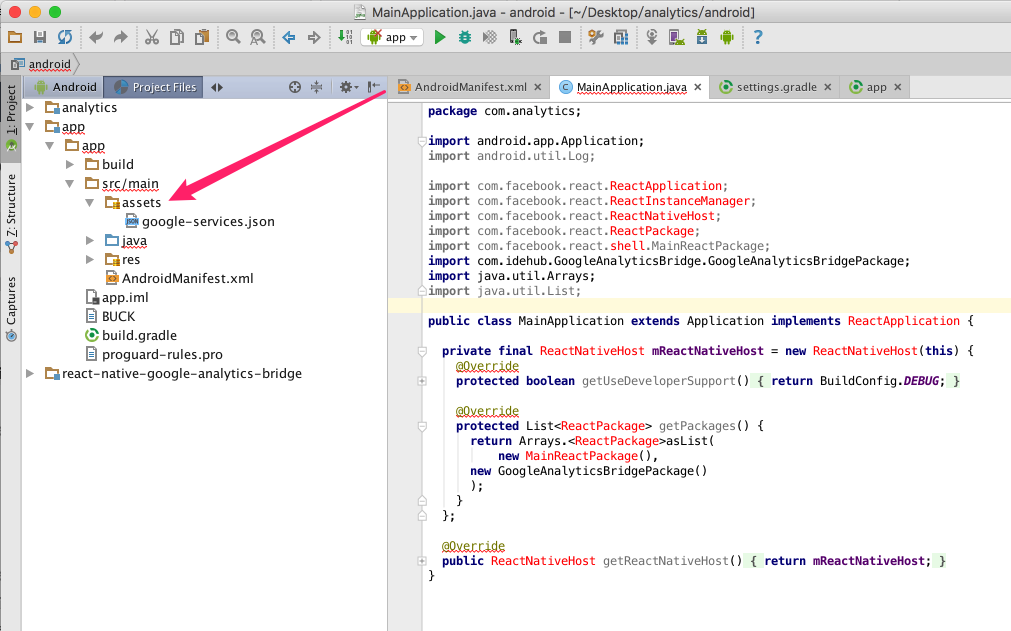Click the gray Stop square button

(565, 37)
